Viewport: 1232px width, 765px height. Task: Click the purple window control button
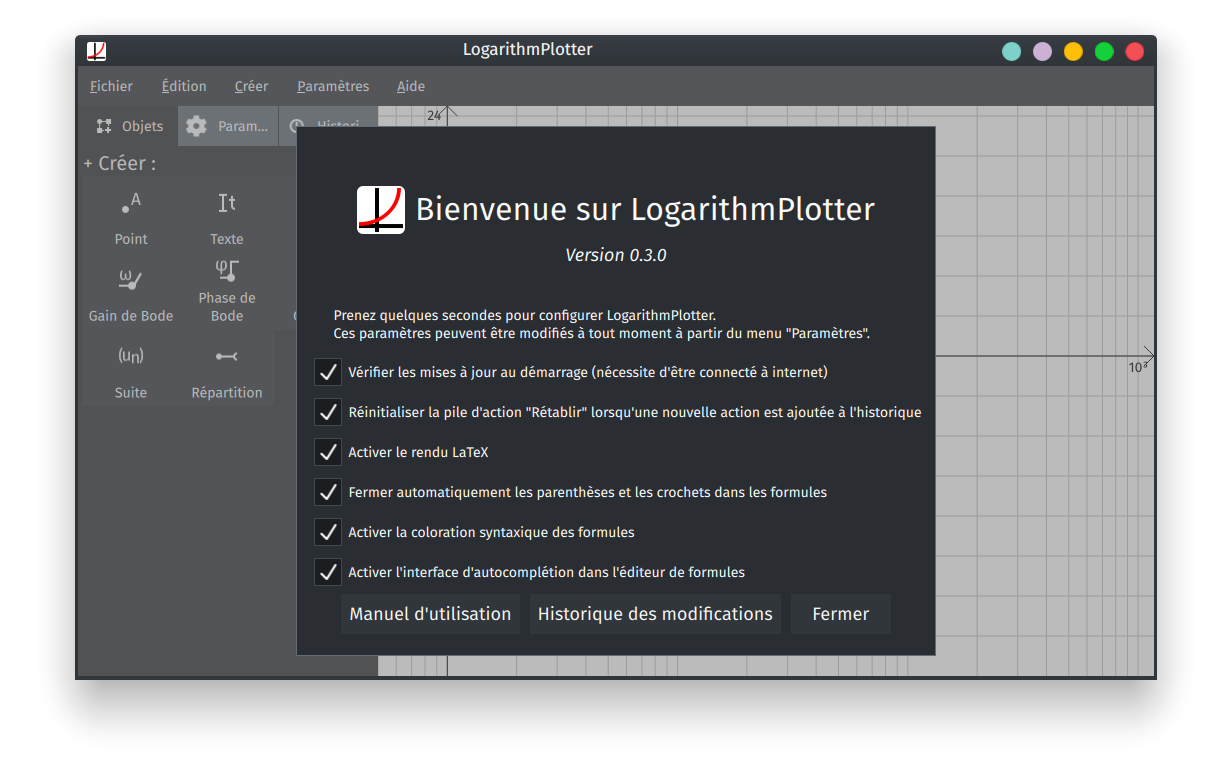1043,51
